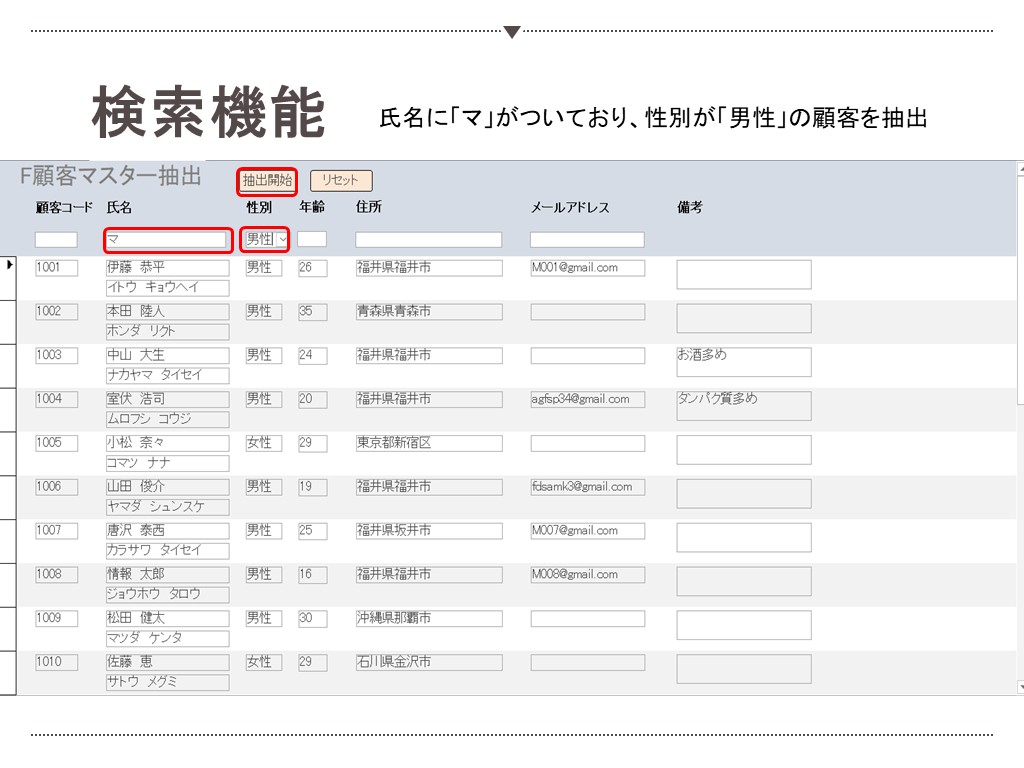Select the email field M001@gmail.com
1024x768 pixels.
[x=587, y=268]
